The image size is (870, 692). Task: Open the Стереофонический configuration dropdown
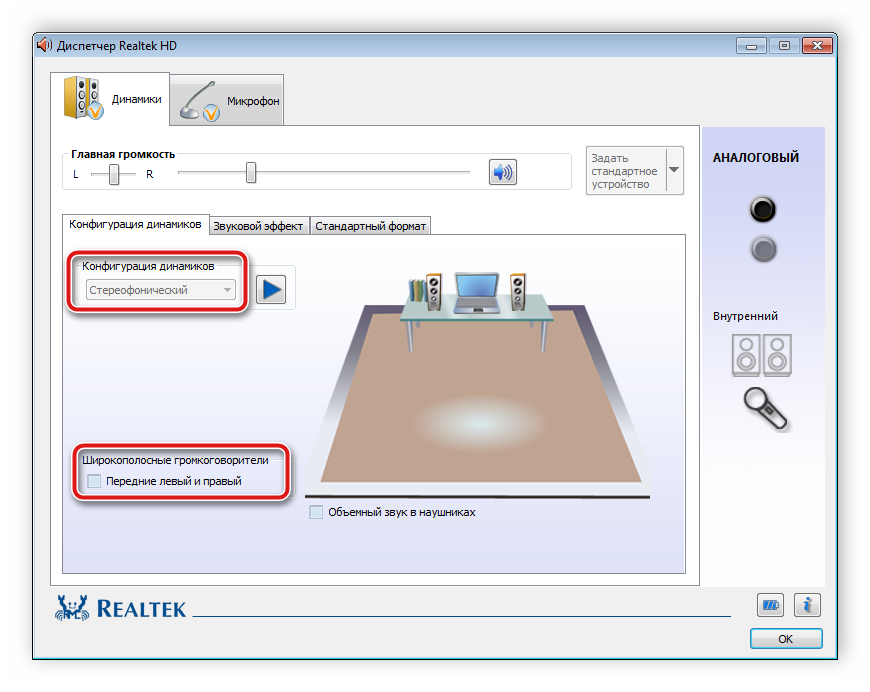pos(160,290)
